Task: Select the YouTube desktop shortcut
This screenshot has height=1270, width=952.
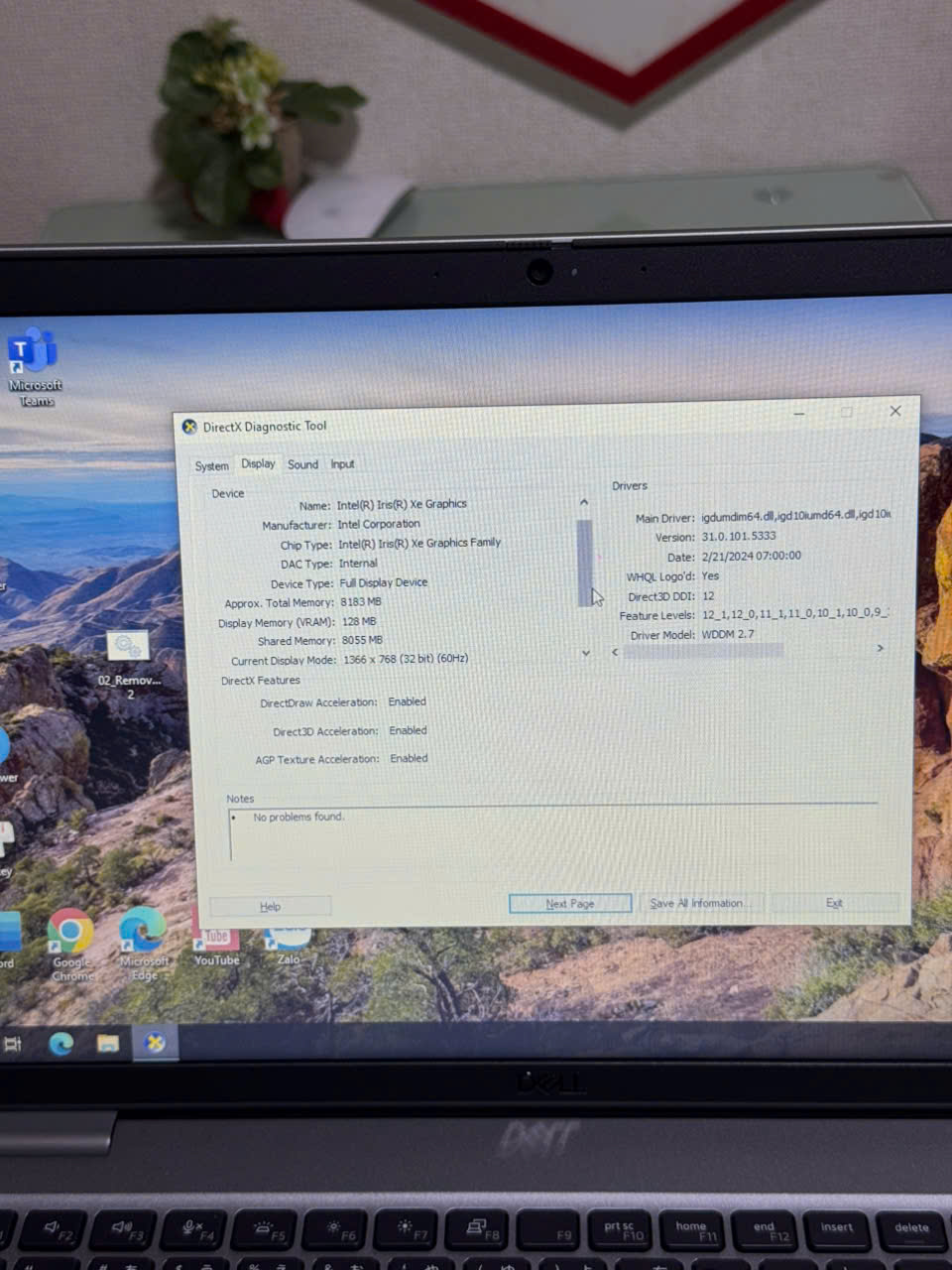Action: tap(216, 947)
